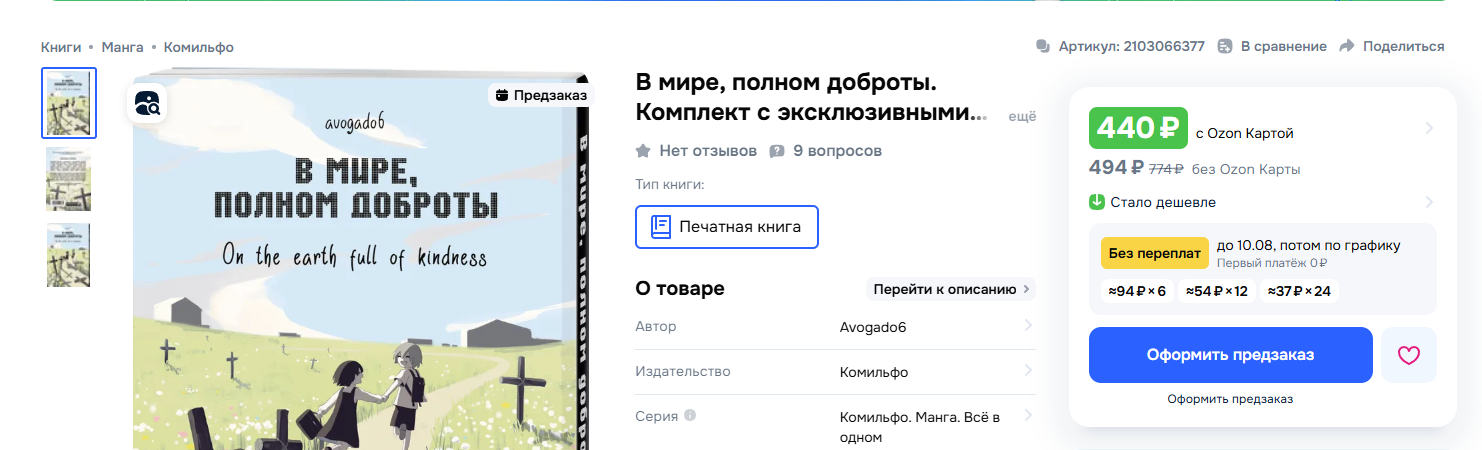The width and height of the screenshot is (1482, 450).
Task: Open the Манга breadcrumb
Action: click(x=122, y=47)
